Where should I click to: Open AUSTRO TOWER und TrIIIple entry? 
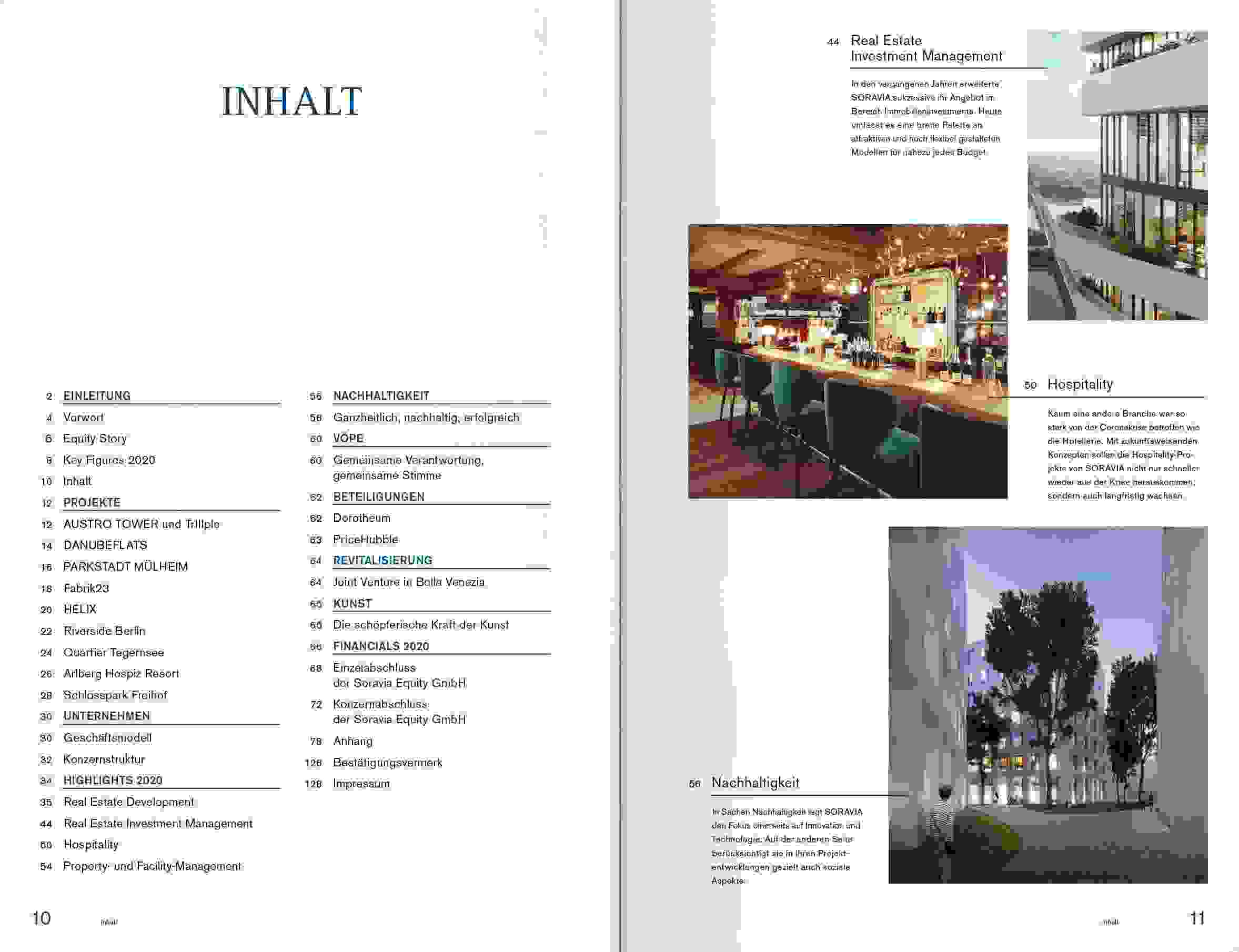tap(141, 524)
